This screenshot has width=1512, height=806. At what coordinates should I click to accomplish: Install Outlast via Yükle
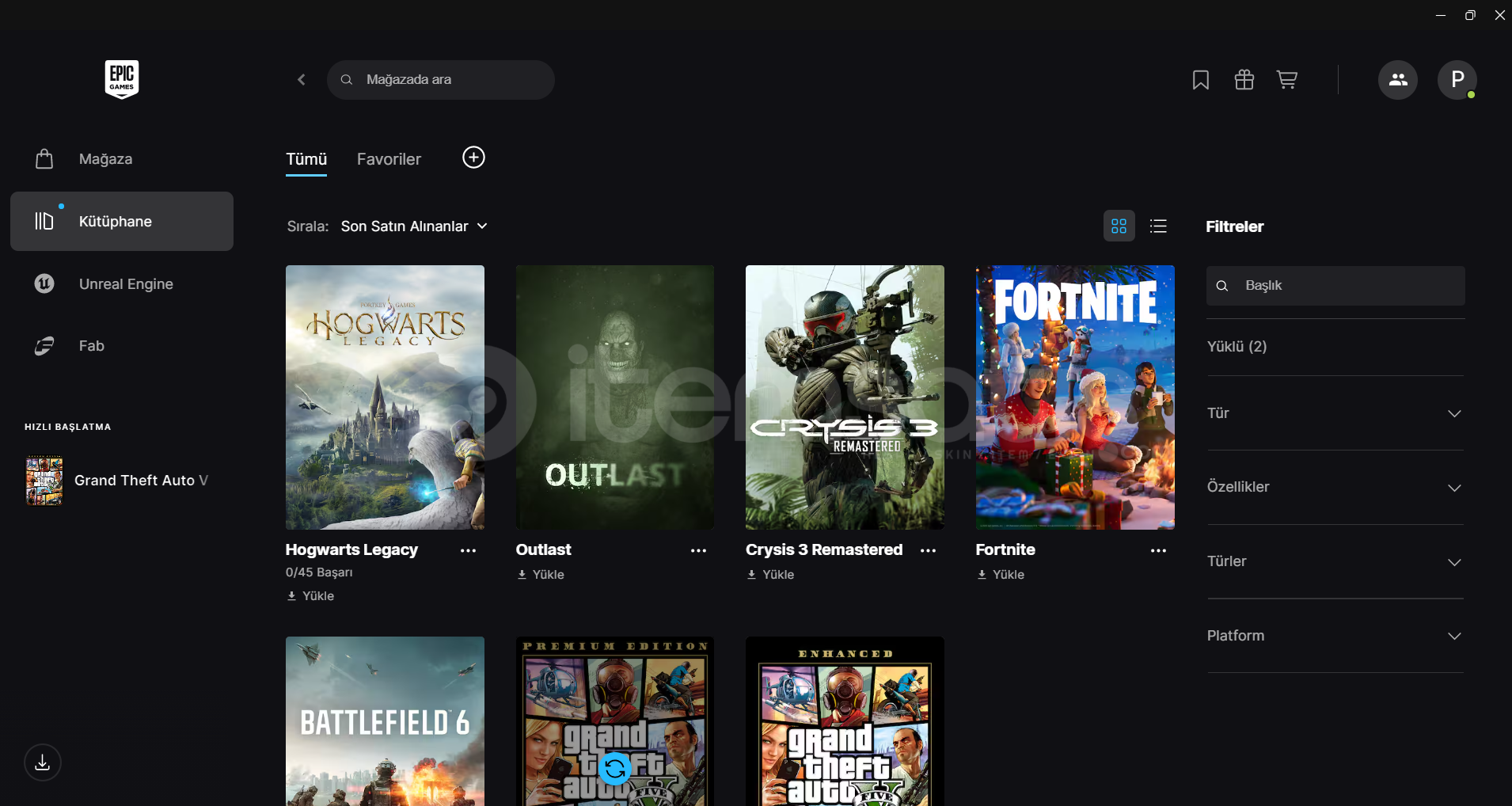point(541,575)
